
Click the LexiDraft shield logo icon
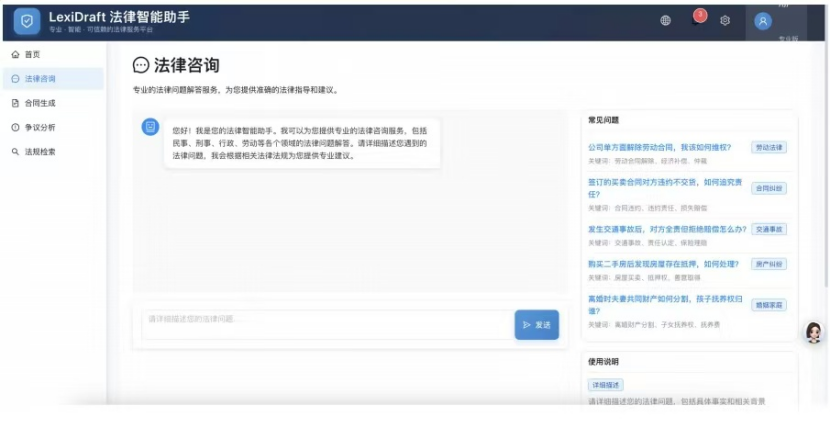pyautogui.click(x=27, y=20)
